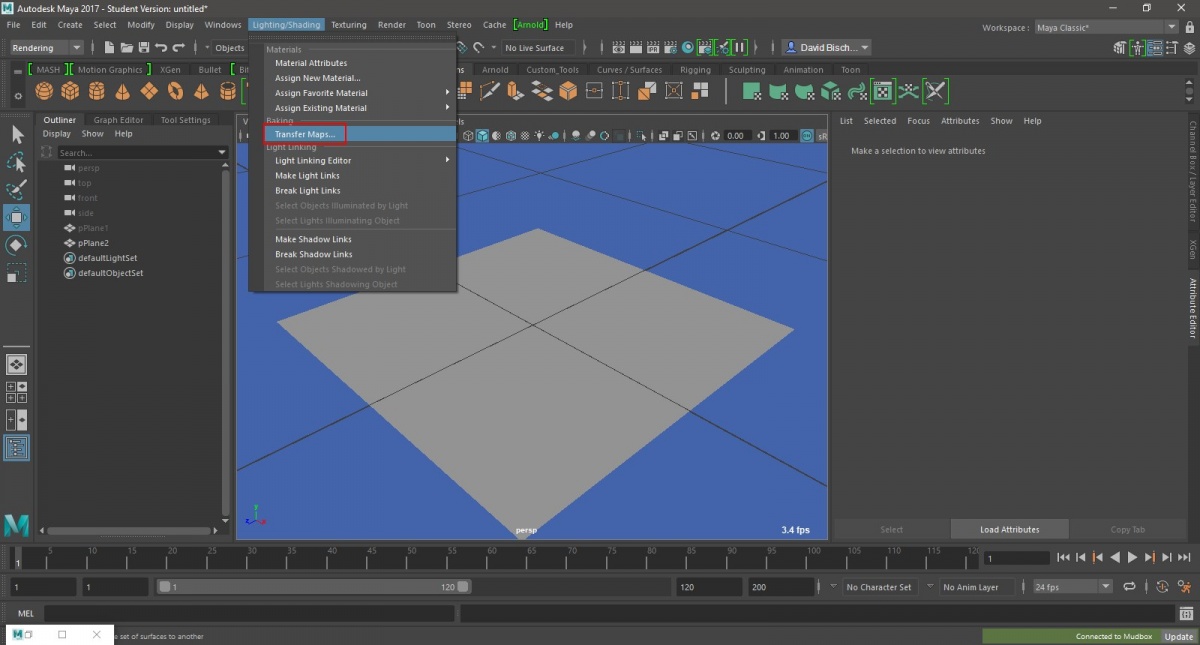The height and width of the screenshot is (645, 1200).
Task: Open the Rendering menu set dropdown
Action: [x=45, y=47]
